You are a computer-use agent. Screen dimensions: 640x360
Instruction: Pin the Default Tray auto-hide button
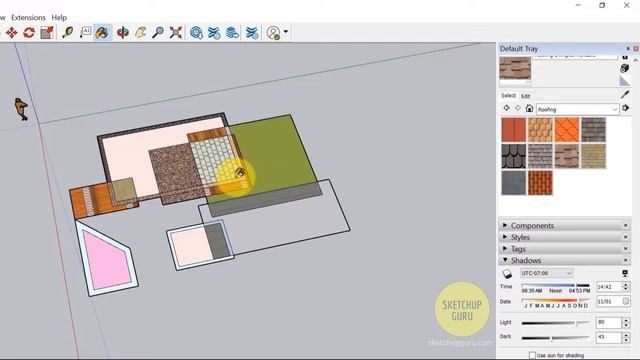click(x=628, y=49)
